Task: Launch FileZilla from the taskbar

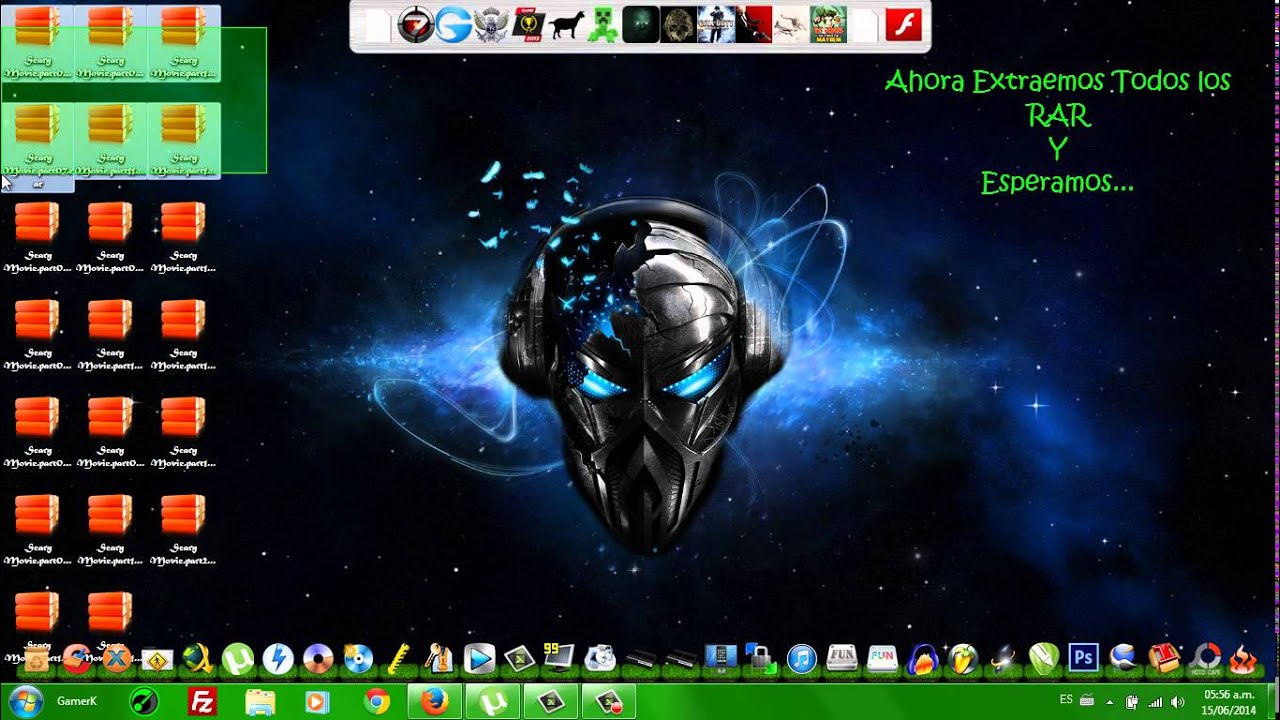Action: 202,700
